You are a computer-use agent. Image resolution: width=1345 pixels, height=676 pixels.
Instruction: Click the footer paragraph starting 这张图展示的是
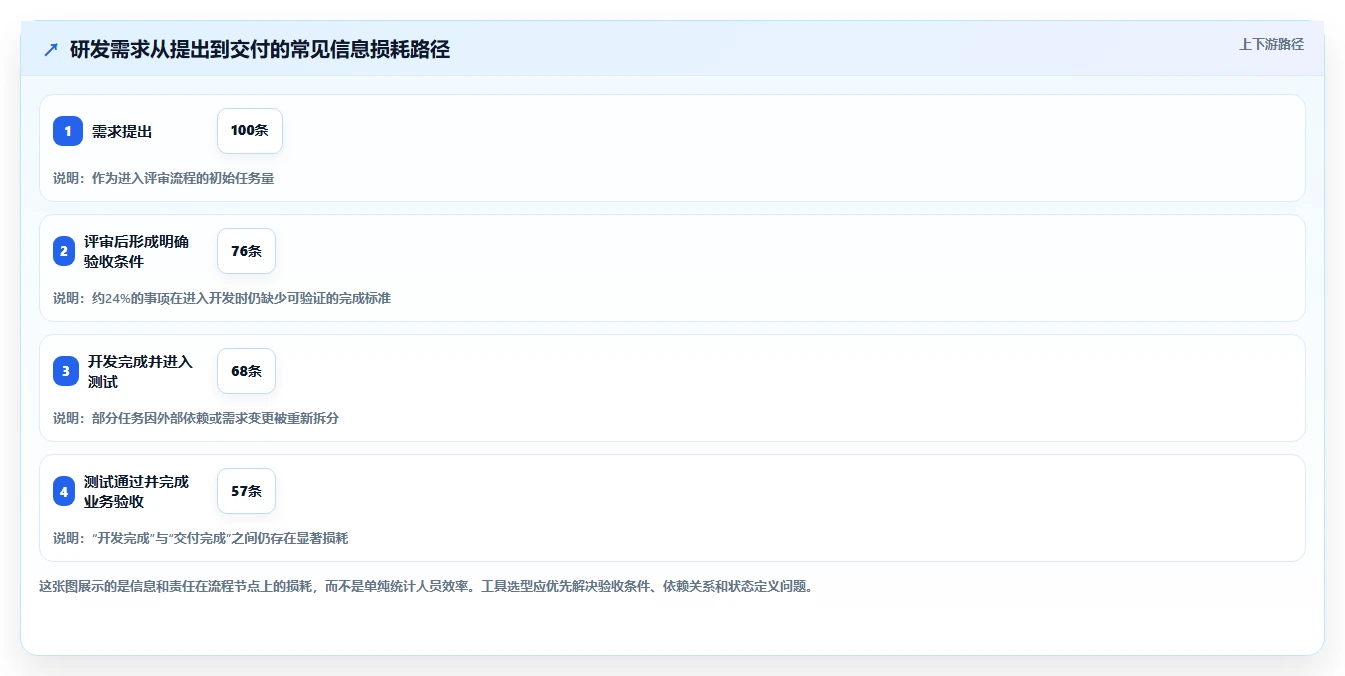click(x=426, y=586)
